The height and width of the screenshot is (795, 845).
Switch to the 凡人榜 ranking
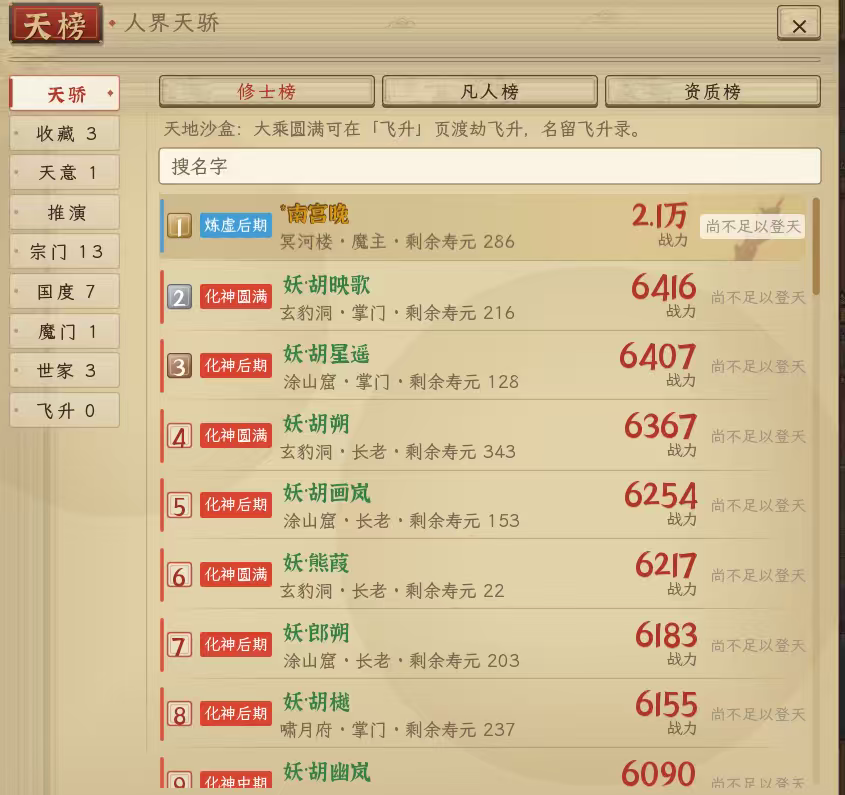(x=490, y=92)
